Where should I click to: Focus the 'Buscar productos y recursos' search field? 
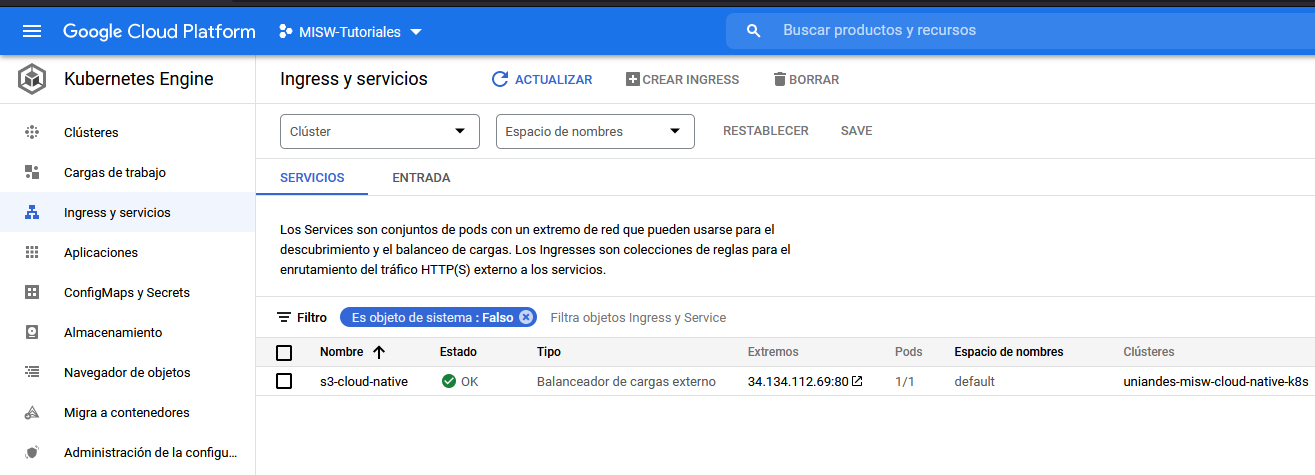pos(1020,31)
